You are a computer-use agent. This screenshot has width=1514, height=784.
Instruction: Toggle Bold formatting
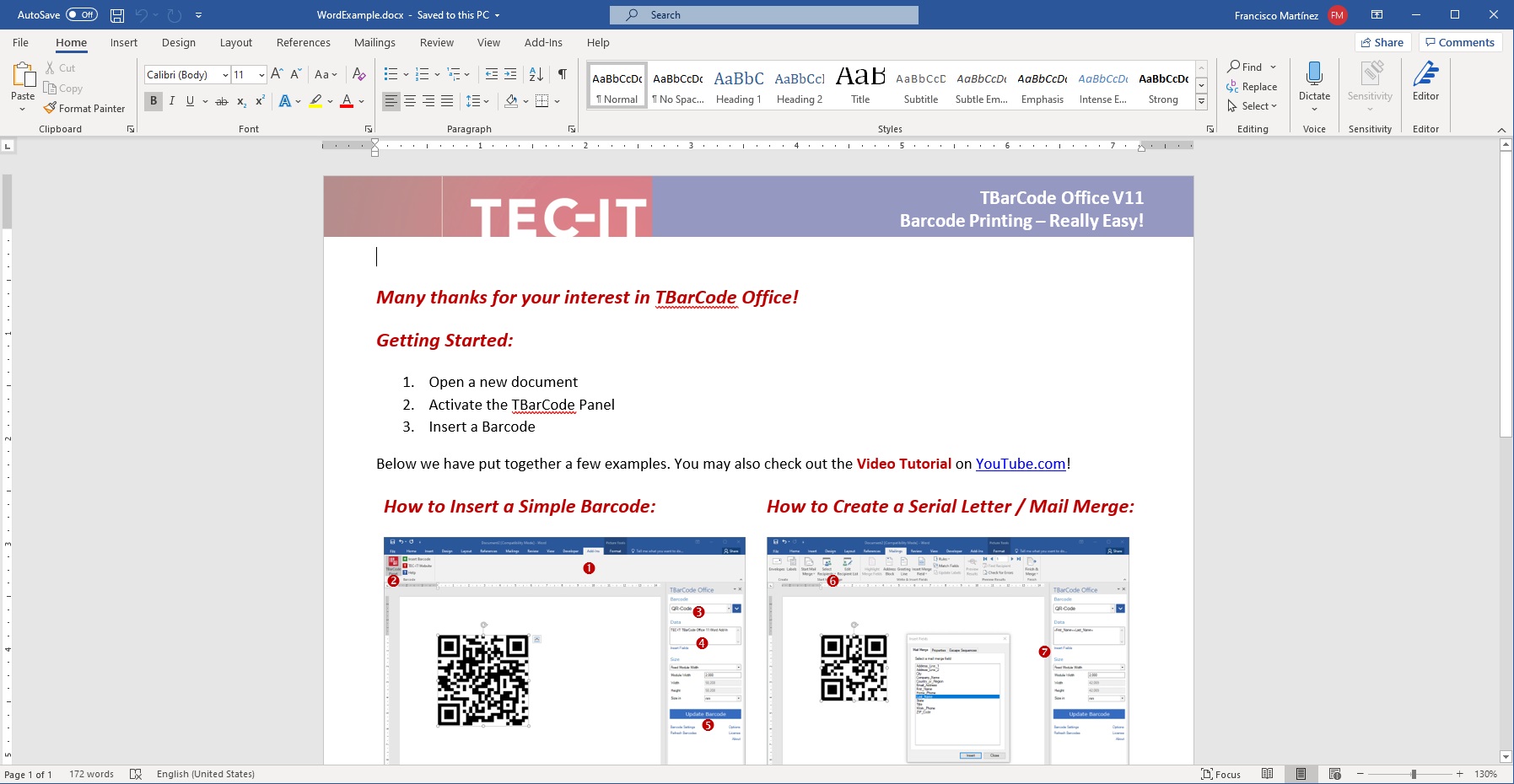154,101
